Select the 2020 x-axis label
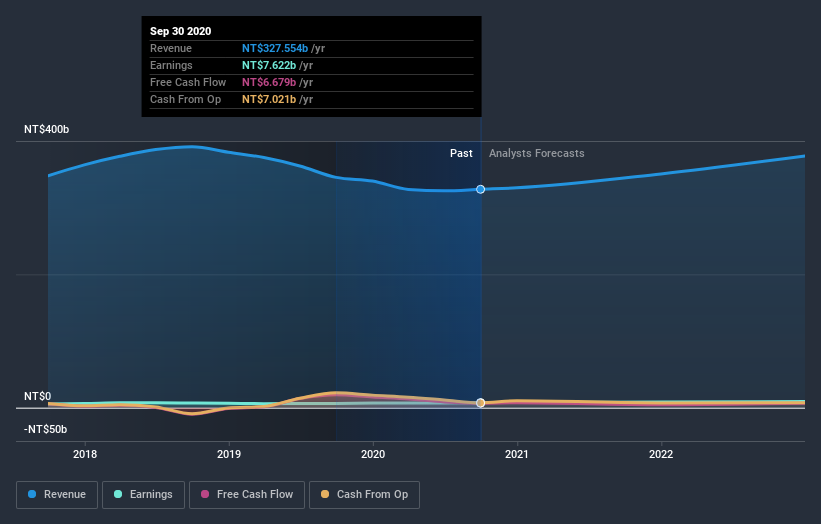The height and width of the screenshot is (524, 821). pyautogui.click(x=373, y=454)
